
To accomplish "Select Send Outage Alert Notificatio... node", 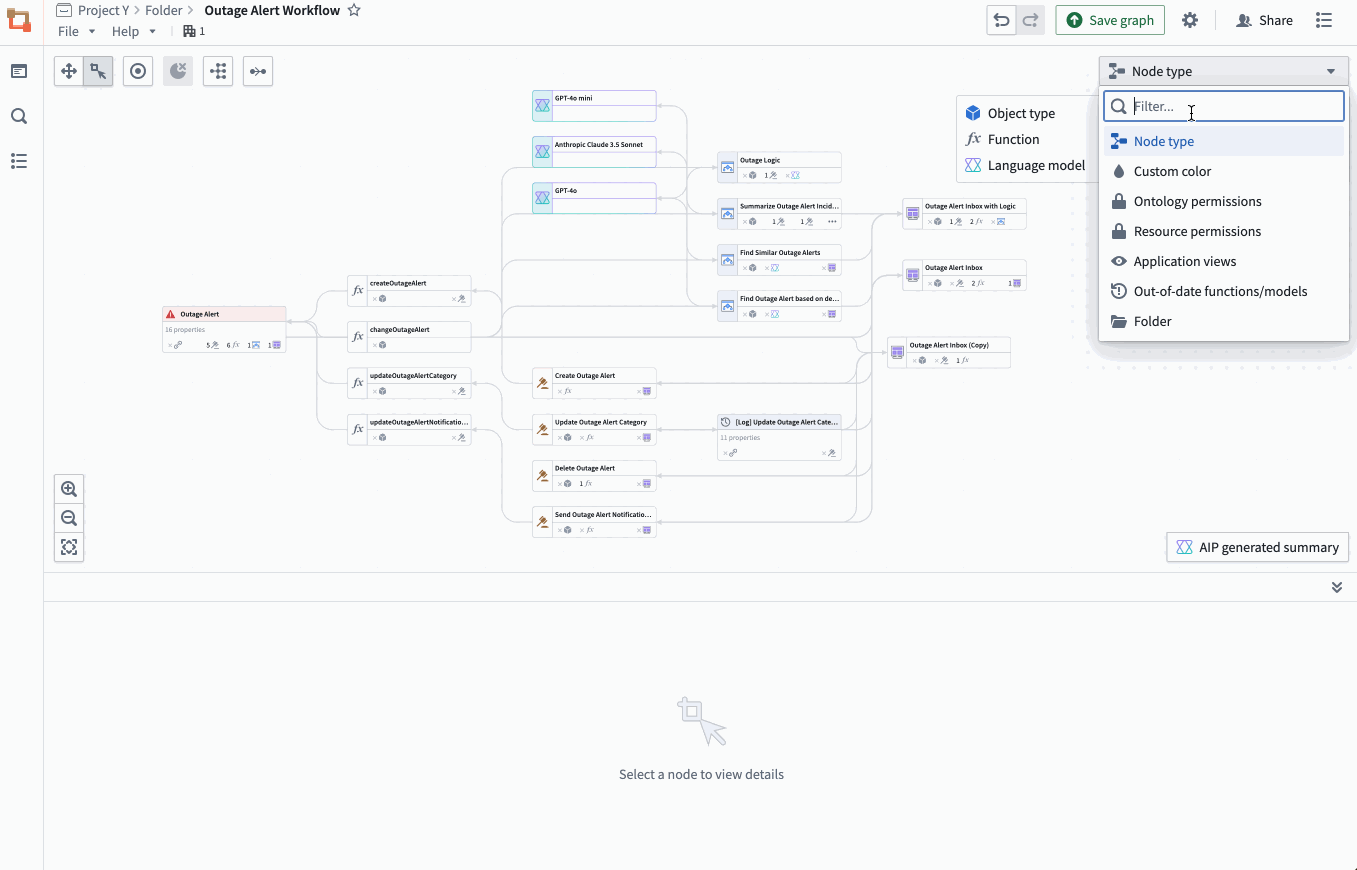I will pos(594,522).
